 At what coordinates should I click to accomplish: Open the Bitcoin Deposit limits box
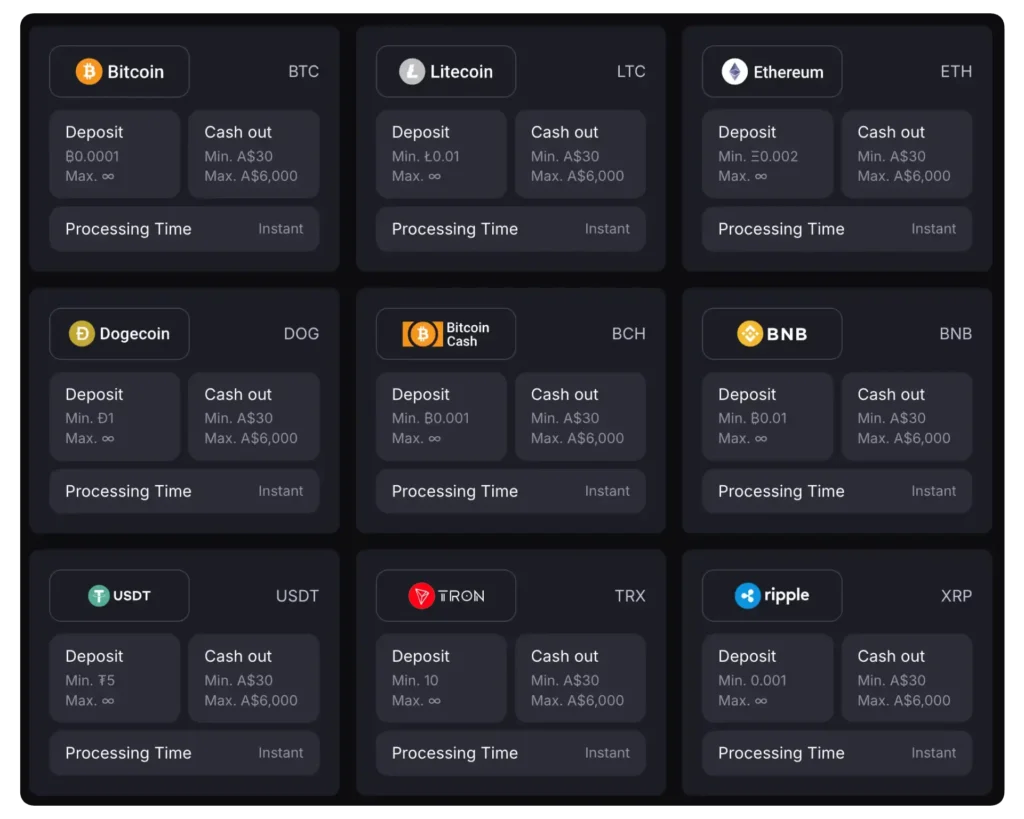pos(114,154)
